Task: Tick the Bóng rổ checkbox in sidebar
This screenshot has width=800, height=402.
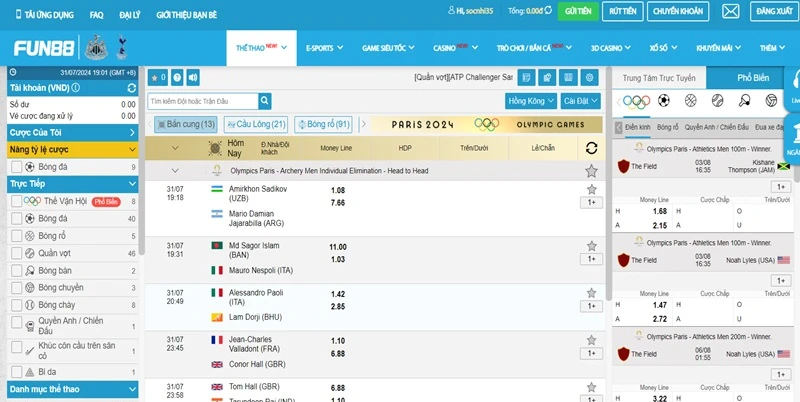Action: coord(16,235)
